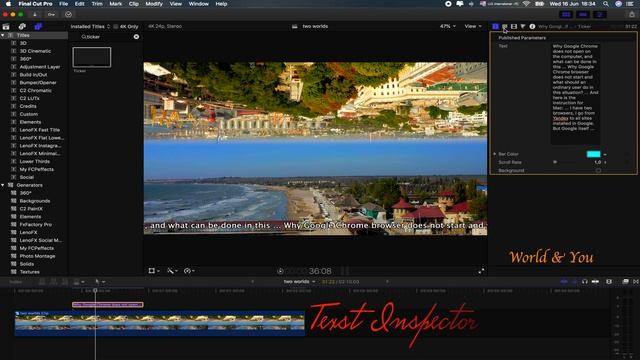Screen dimensions: 640x360
Task: Open the timeline tool selector dropdown
Action: point(100,282)
